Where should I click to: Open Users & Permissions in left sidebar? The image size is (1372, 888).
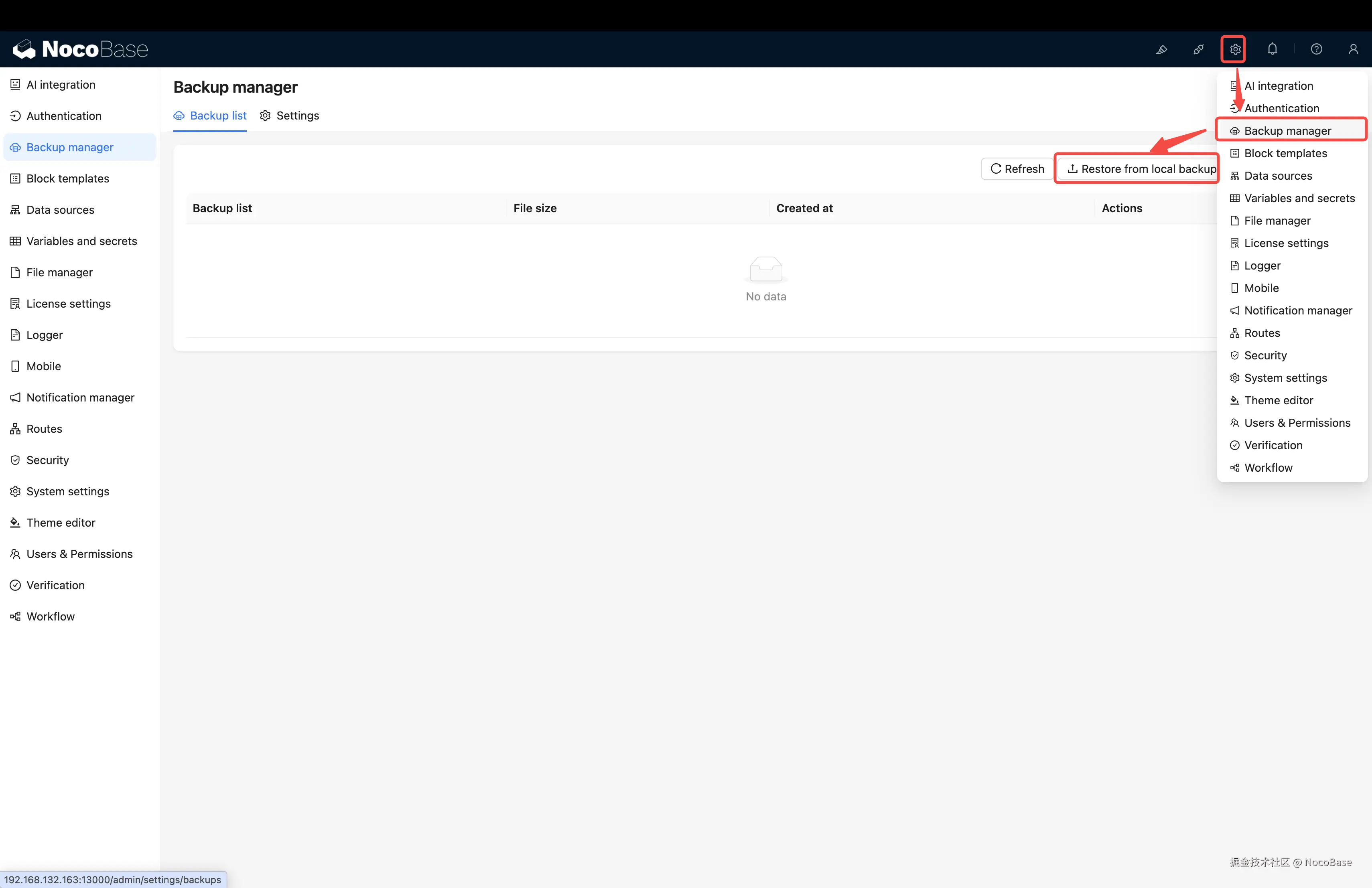pyautogui.click(x=79, y=554)
